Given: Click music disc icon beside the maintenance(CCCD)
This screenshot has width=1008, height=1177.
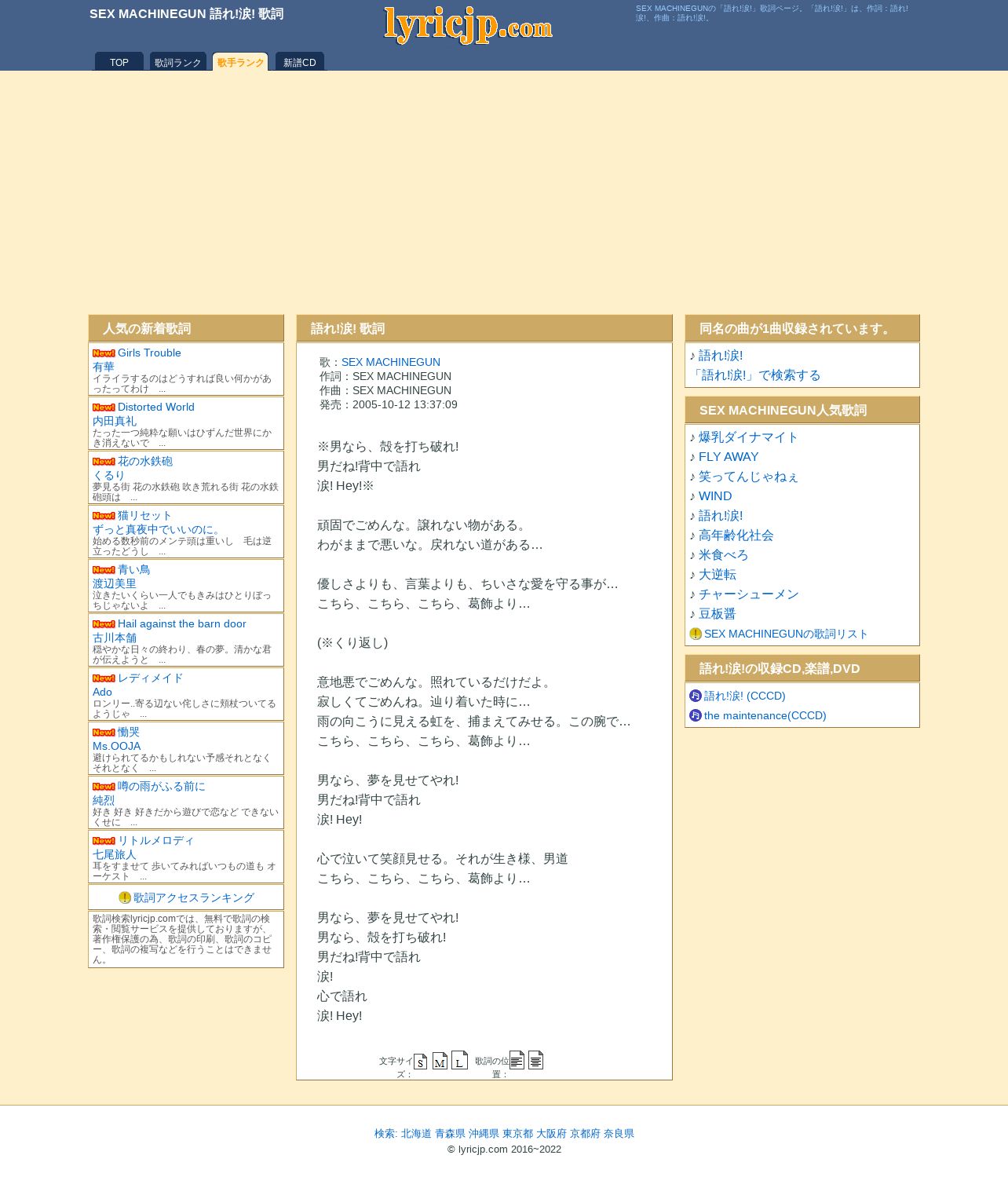Looking at the screenshot, I should (x=696, y=715).
